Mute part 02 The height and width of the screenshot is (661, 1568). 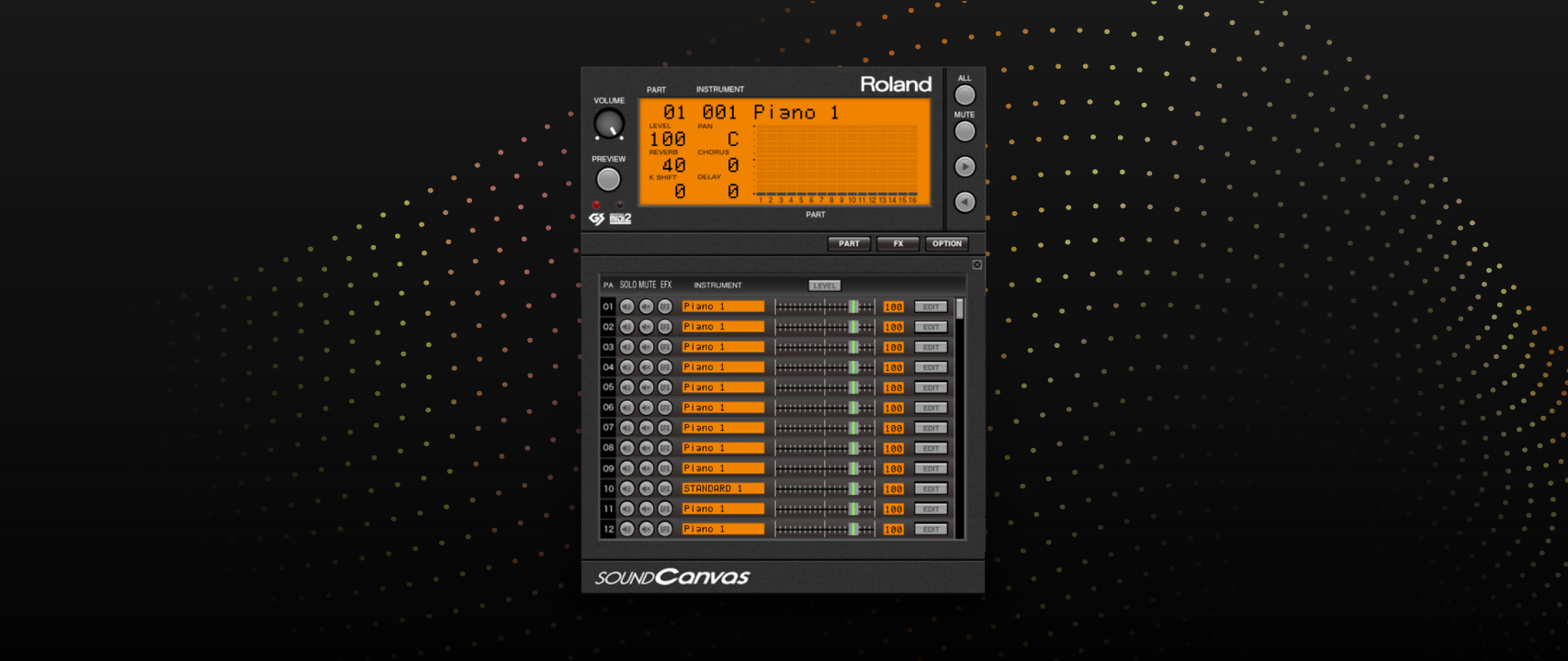647,327
